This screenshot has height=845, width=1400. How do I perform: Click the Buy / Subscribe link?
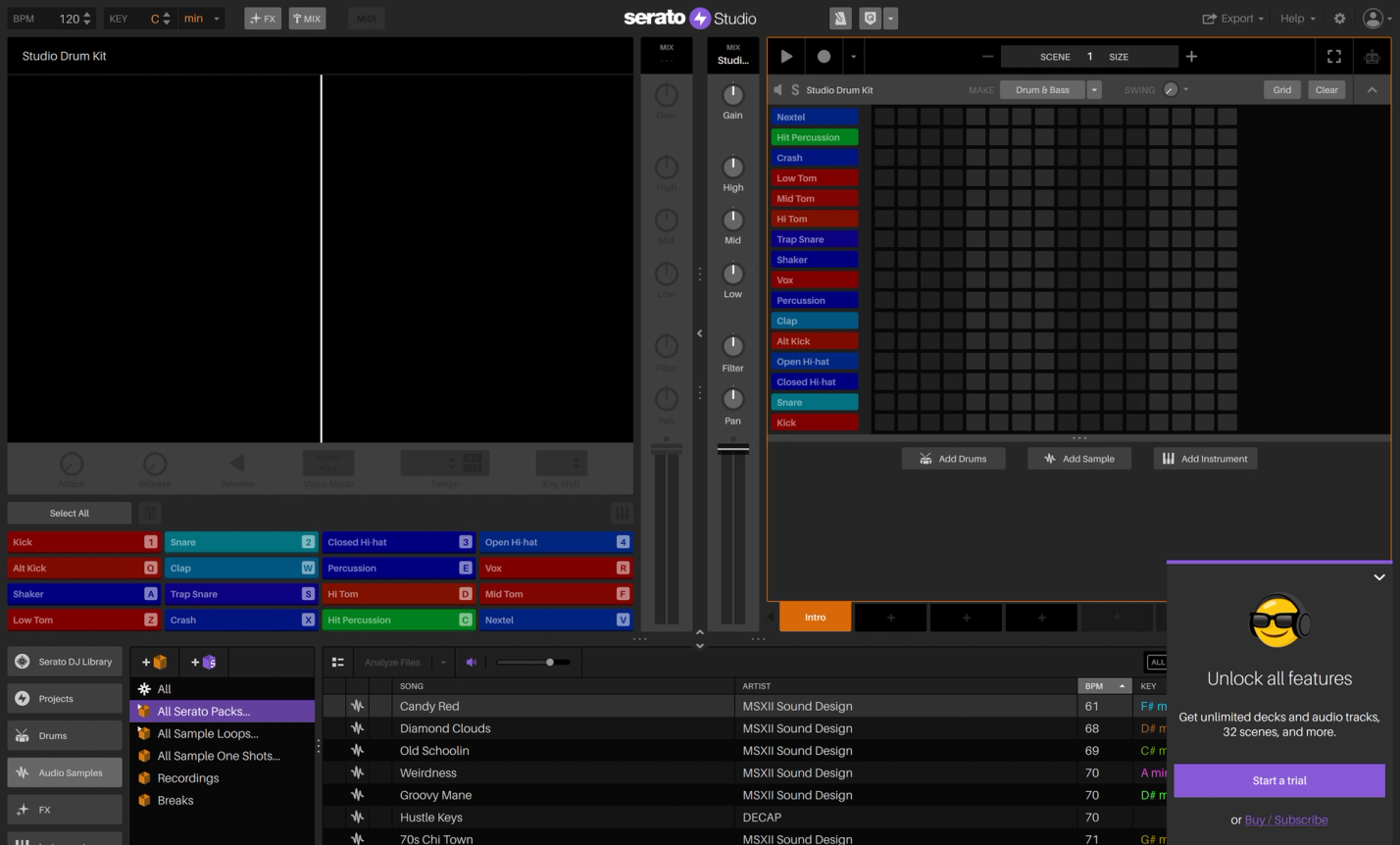(1285, 820)
